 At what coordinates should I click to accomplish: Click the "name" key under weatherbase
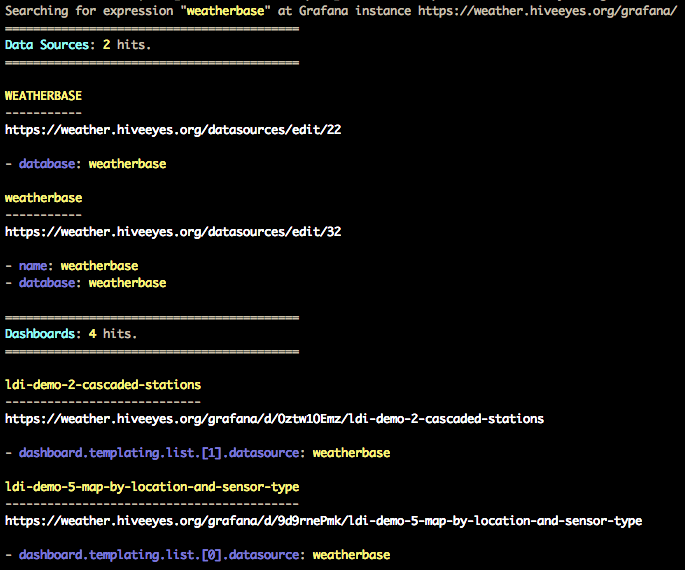[x=36, y=266]
